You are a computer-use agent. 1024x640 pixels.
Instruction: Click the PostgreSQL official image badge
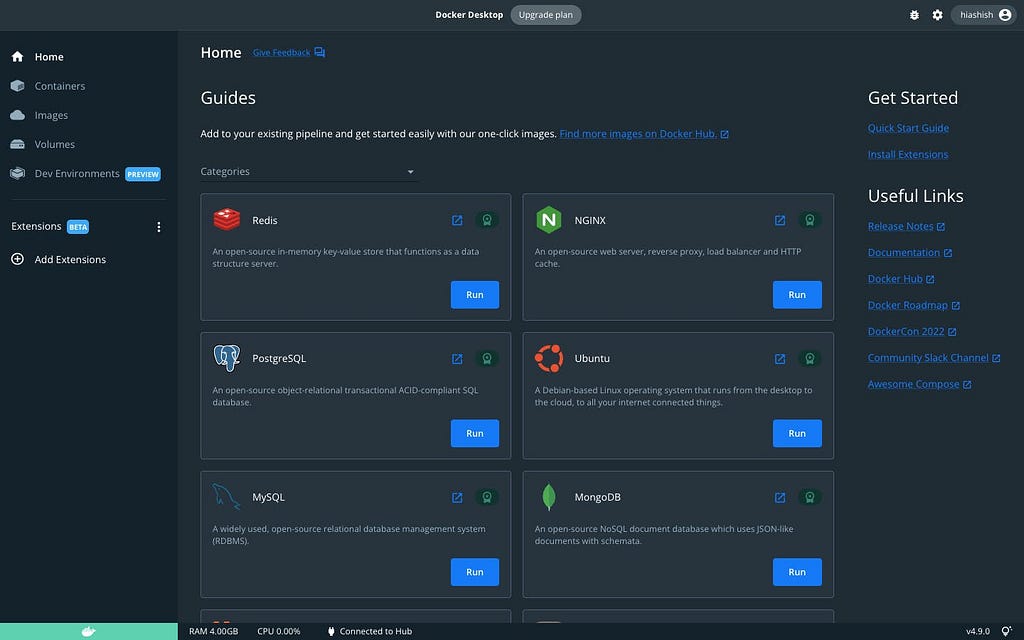(x=487, y=359)
